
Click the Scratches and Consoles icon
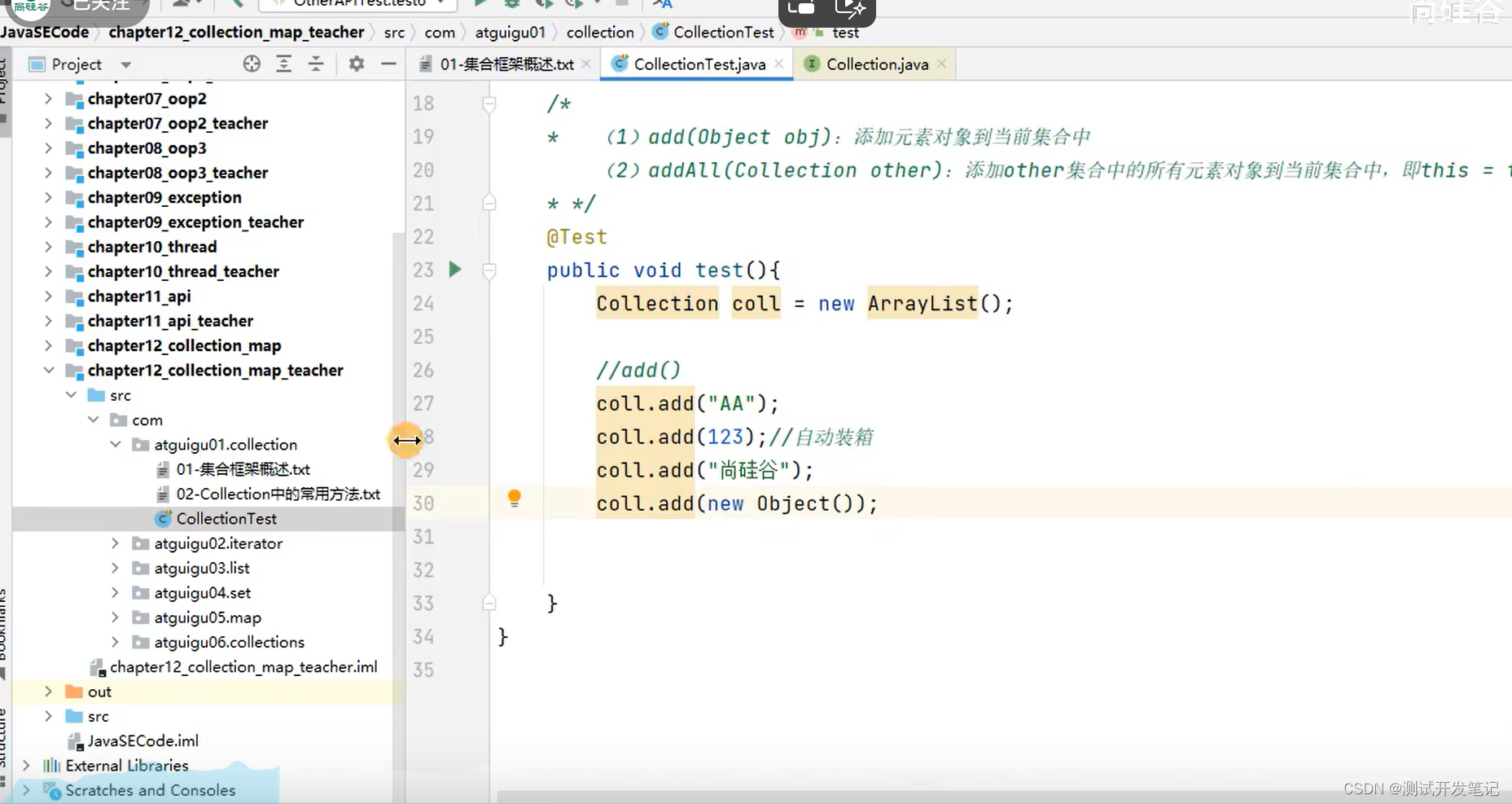pos(52,790)
